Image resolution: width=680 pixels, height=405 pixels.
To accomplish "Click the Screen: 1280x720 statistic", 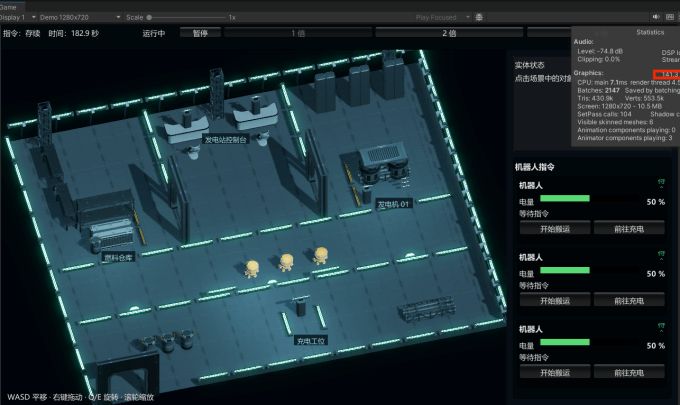I will [x=620, y=106].
